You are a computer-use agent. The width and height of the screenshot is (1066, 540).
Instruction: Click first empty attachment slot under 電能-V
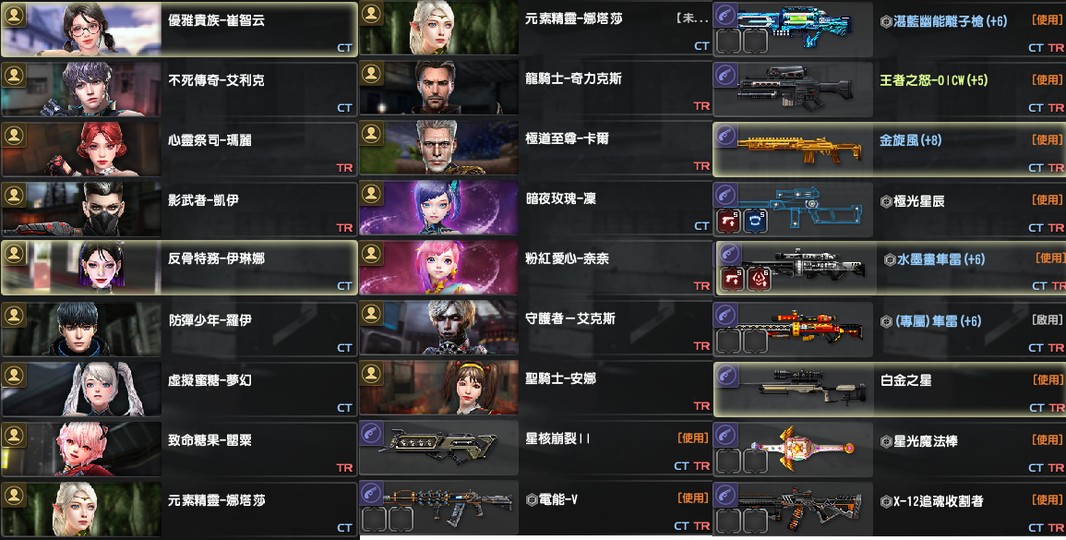[373, 520]
